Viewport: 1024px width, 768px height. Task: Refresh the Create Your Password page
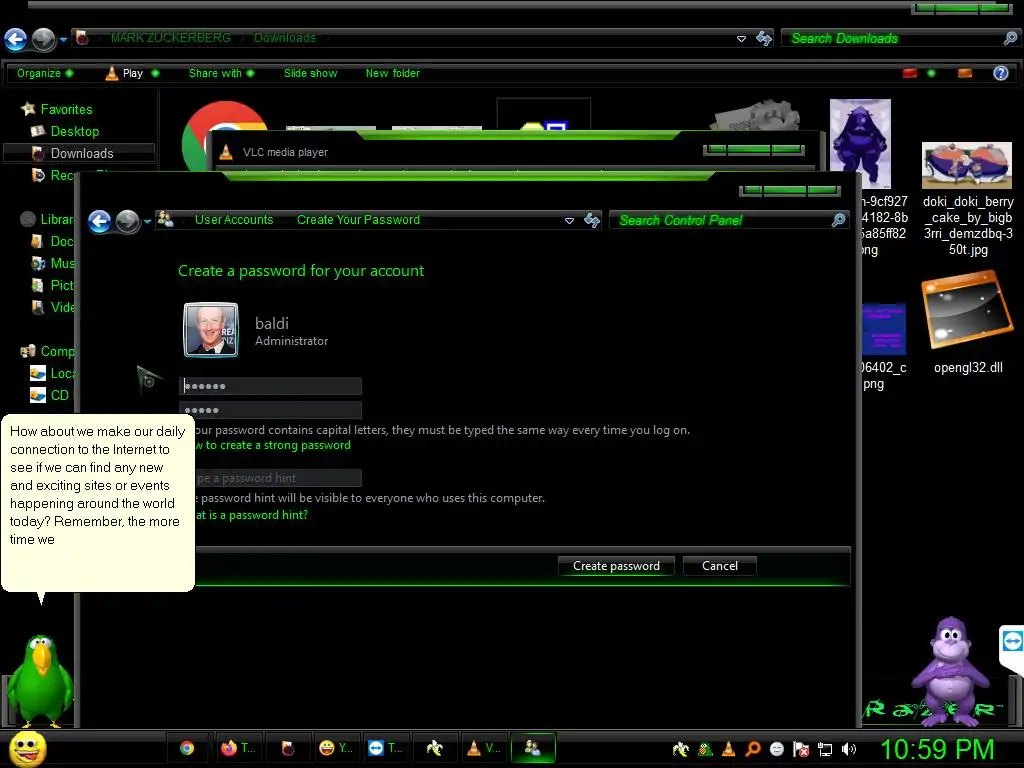592,221
